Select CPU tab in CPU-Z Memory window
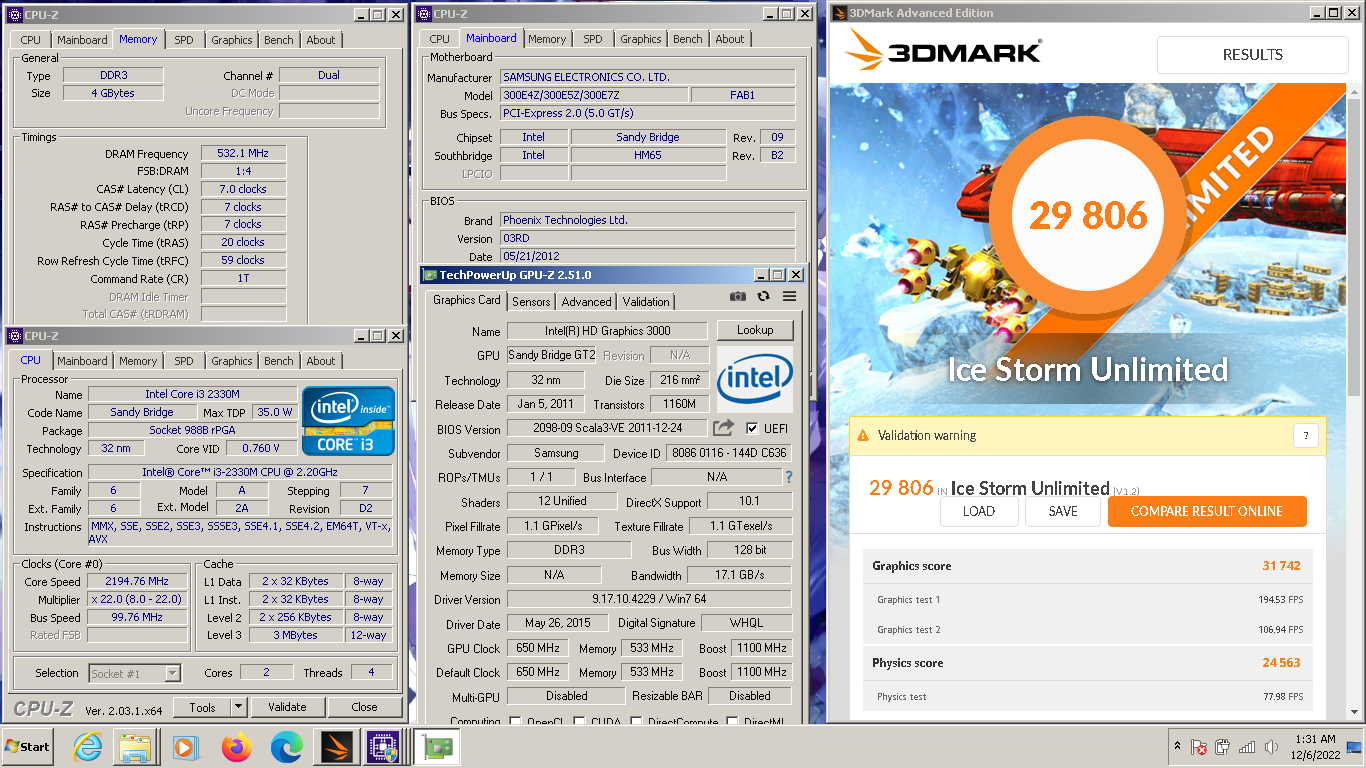Viewport: 1366px width, 768px height. (x=31, y=40)
